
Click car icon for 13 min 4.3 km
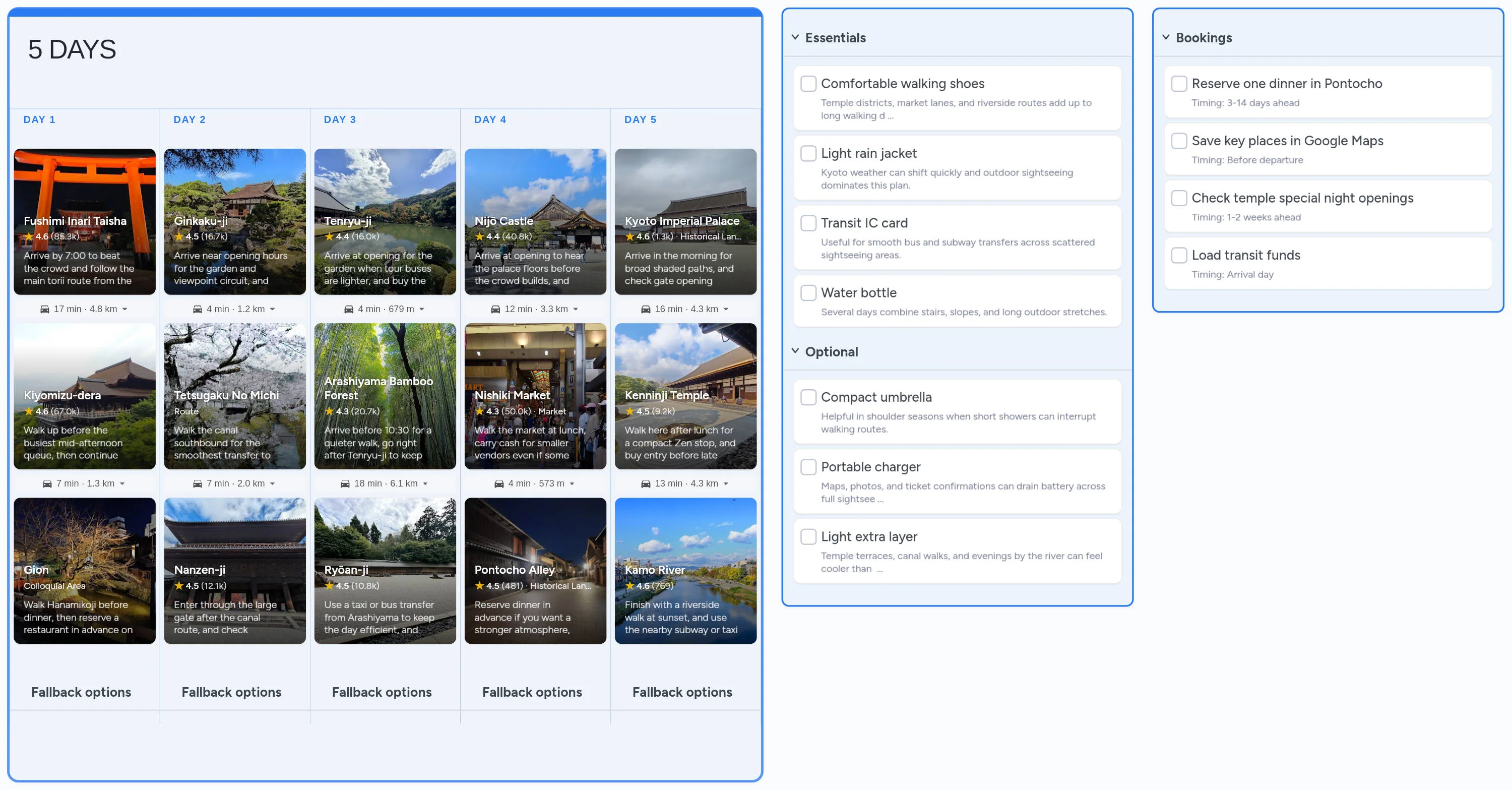646,483
